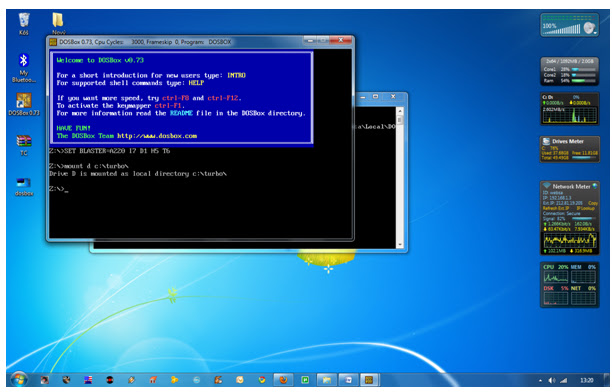Click the yellow HELP word
This screenshot has width=612, height=392.
tap(196, 83)
